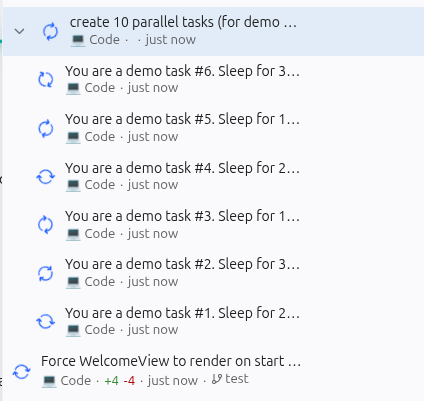This screenshot has height=401, width=424.
Task: Click the running status icon for demo task #2
Action: 46,273
